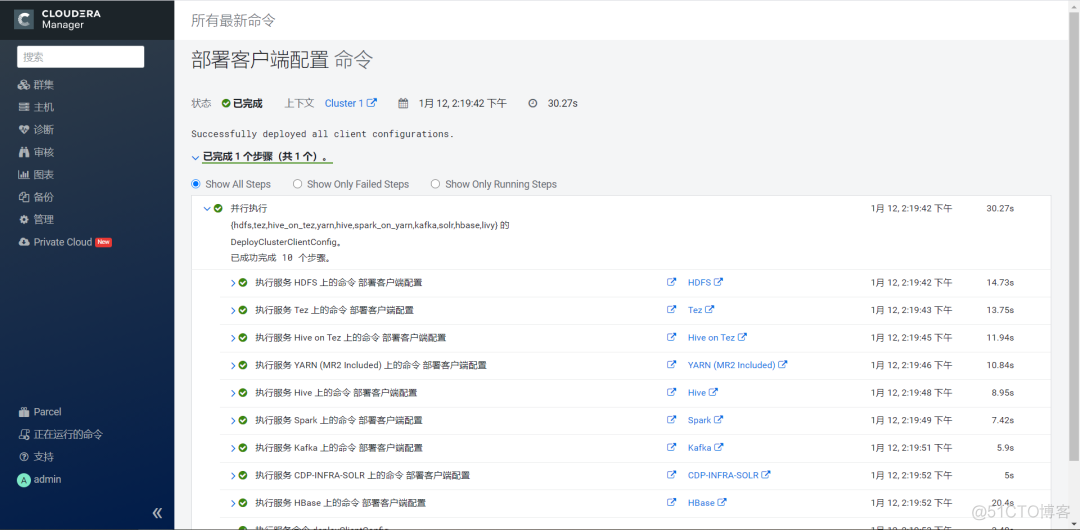Screen dimensions: 1080x530
Task: Click the Clusters icon beside 群集
Action: click(23, 85)
